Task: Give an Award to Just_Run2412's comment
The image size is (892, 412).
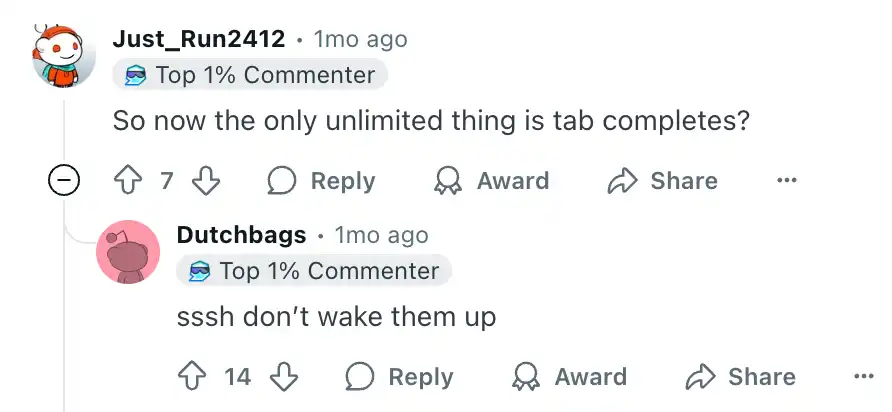Action: point(491,181)
